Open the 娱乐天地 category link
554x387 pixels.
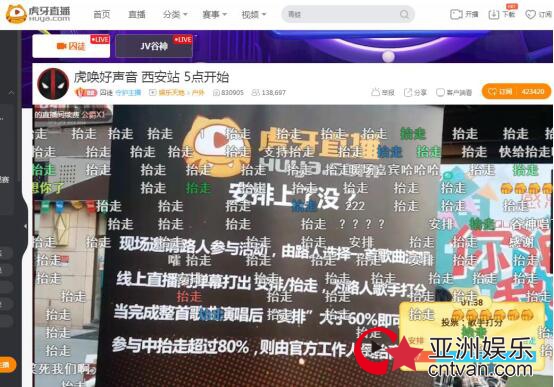pyautogui.click(x=172, y=93)
